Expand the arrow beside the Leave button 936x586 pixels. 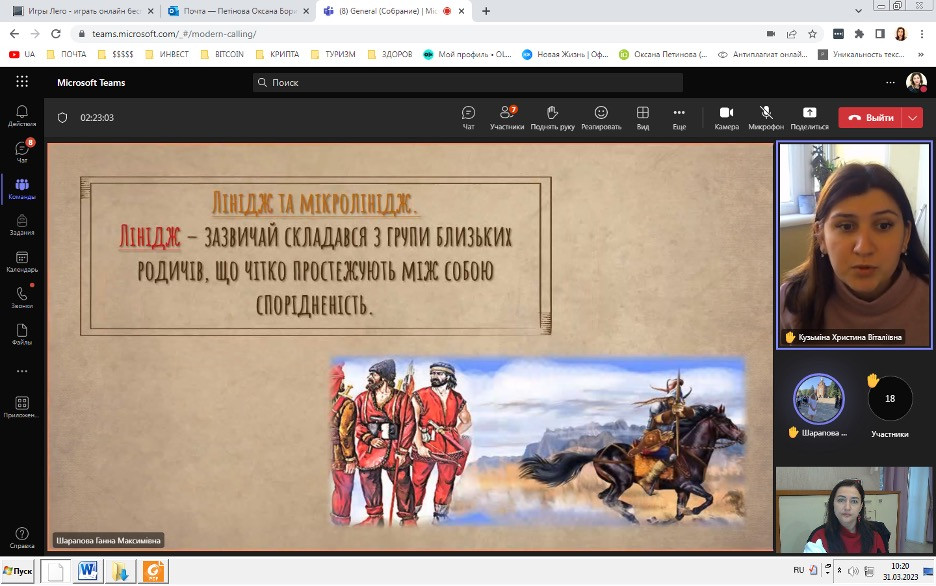pyautogui.click(x=912, y=117)
